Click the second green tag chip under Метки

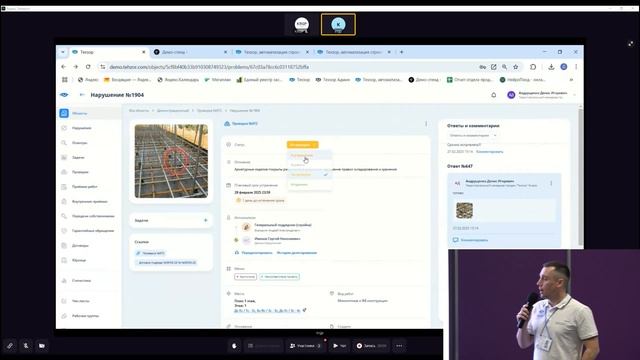point(279,277)
